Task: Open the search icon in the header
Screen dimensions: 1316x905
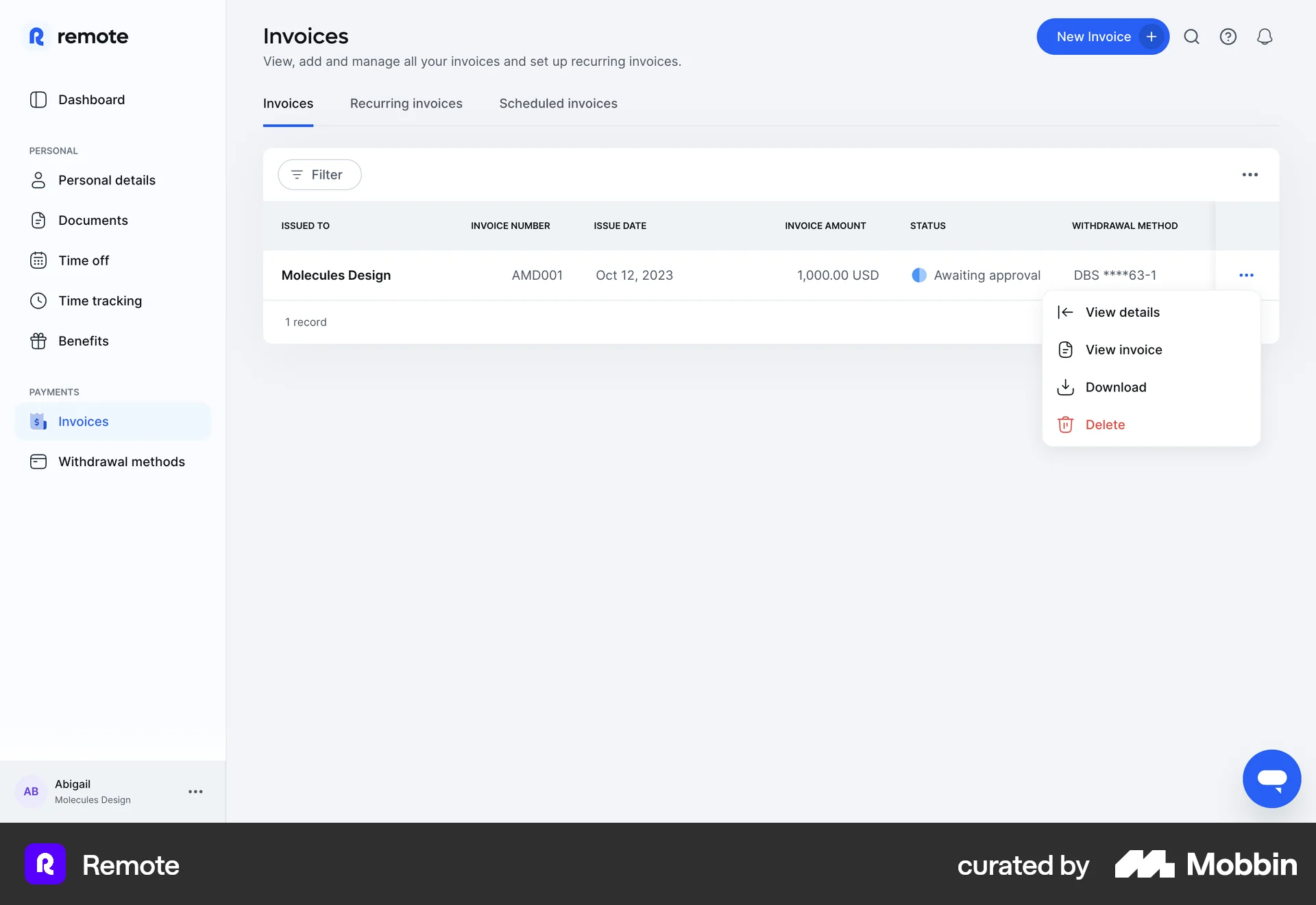Action: 1192,36
